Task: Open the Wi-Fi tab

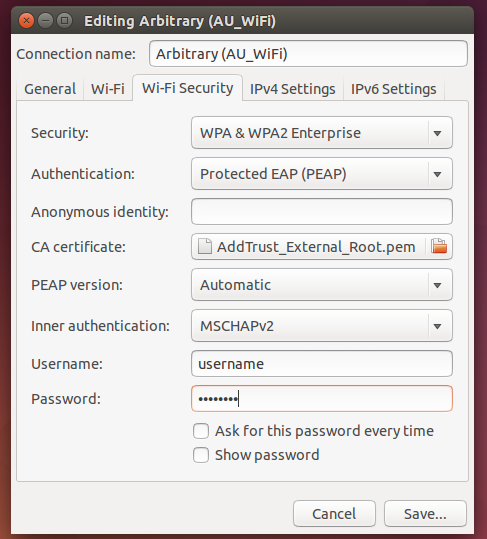Action: click(x=108, y=89)
